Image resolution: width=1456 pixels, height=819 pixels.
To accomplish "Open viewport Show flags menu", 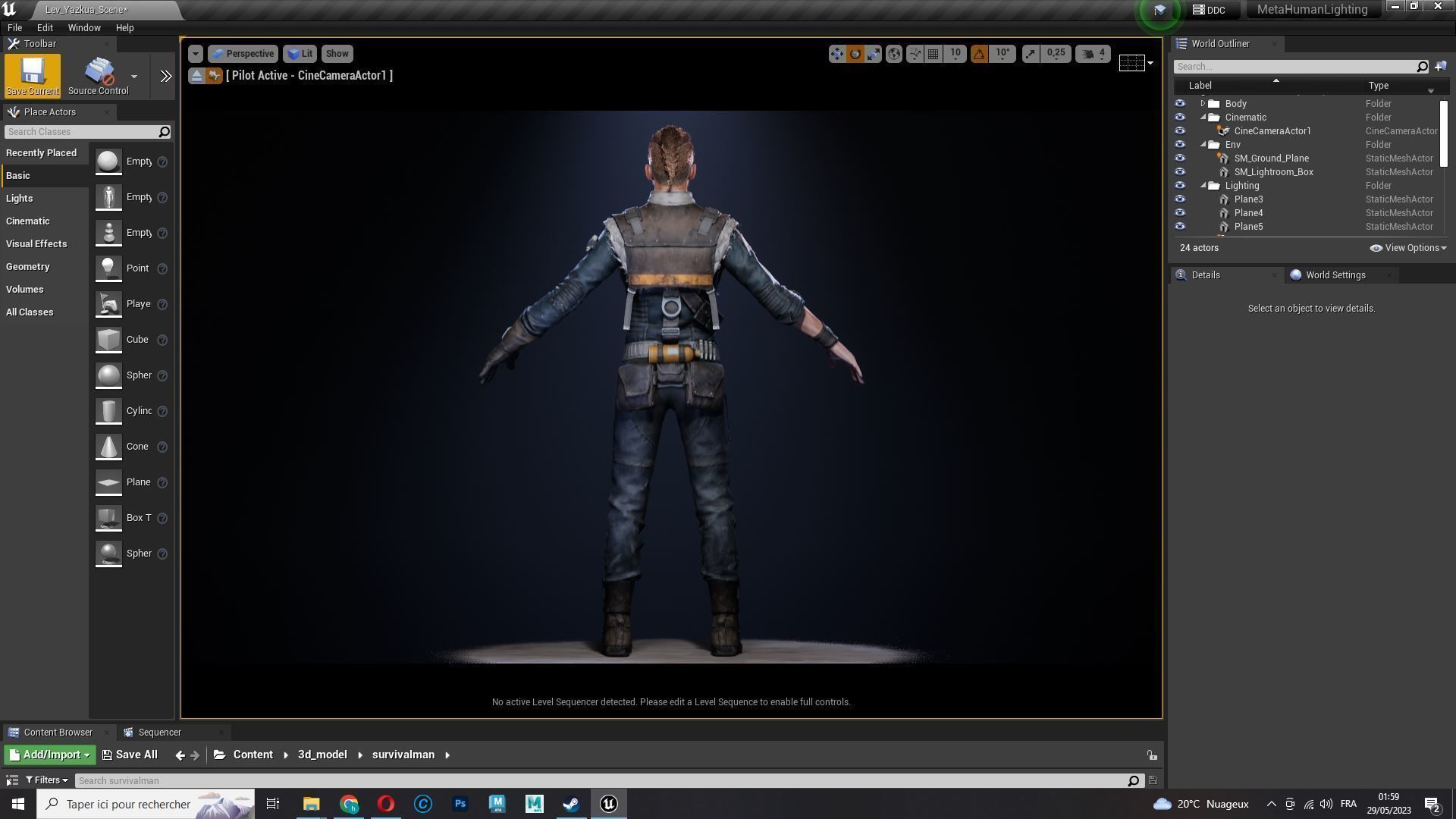I will pyautogui.click(x=337, y=54).
